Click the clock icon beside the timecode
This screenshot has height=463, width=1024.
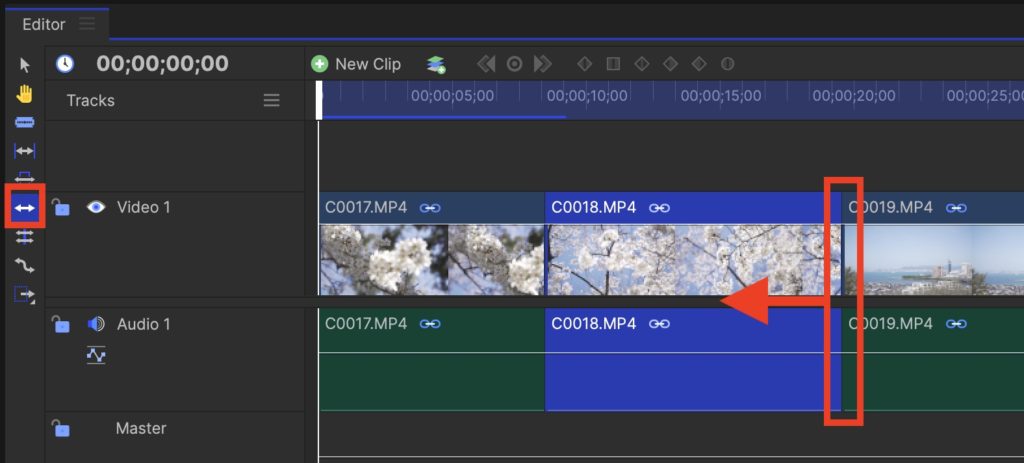point(65,63)
